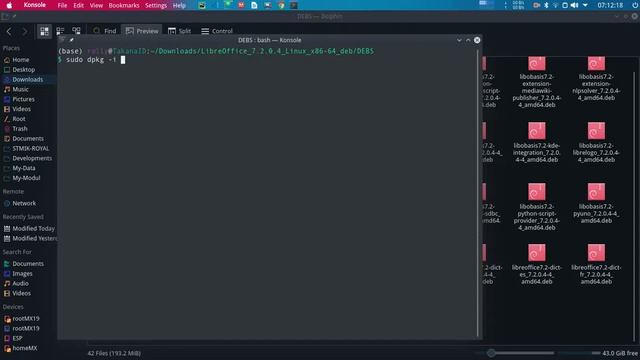Expand hidden system tray arrow
Viewport: 640px width, 360px height.
tap(585, 5)
